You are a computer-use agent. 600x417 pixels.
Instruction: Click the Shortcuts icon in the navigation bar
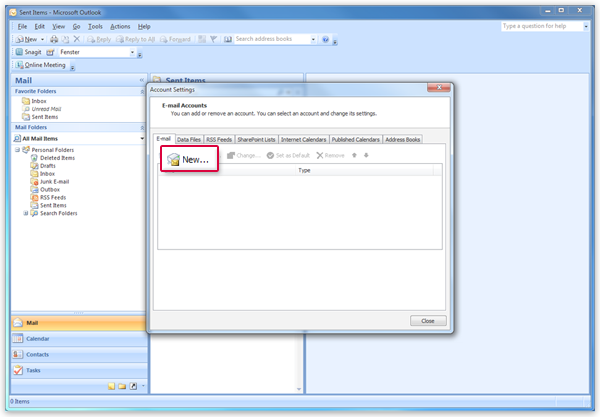pyautogui.click(x=133, y=386)
